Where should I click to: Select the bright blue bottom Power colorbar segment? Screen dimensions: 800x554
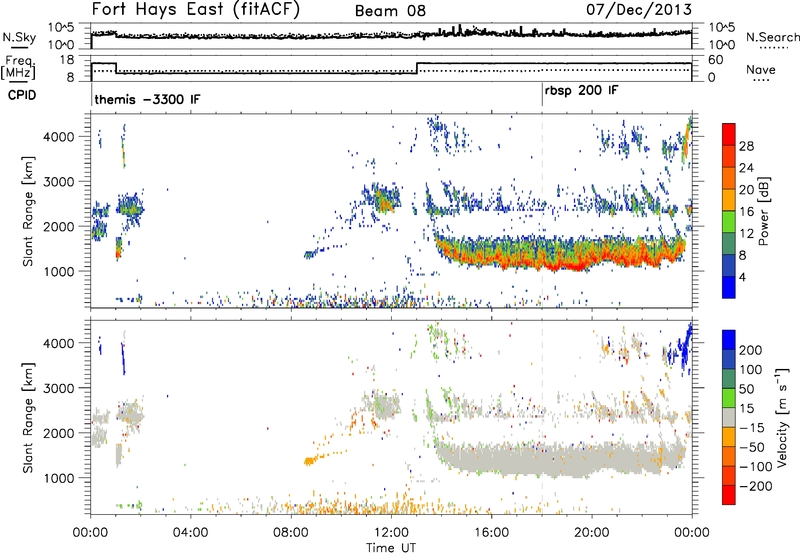point(729,287)
